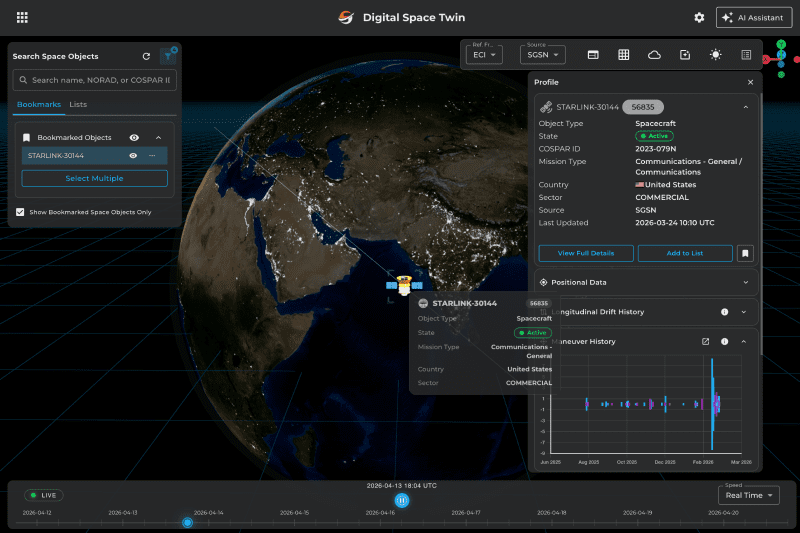Image resolution: width=800 pixels, height=533 pixels.
Task: Select STARLINK-30144 bookmark row
Action: point(94,156)
